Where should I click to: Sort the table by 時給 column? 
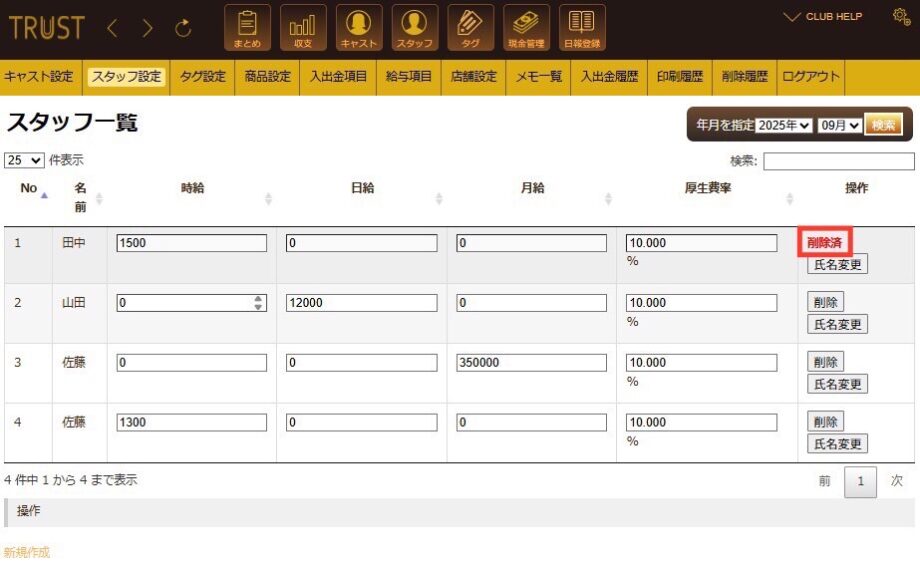192,189
